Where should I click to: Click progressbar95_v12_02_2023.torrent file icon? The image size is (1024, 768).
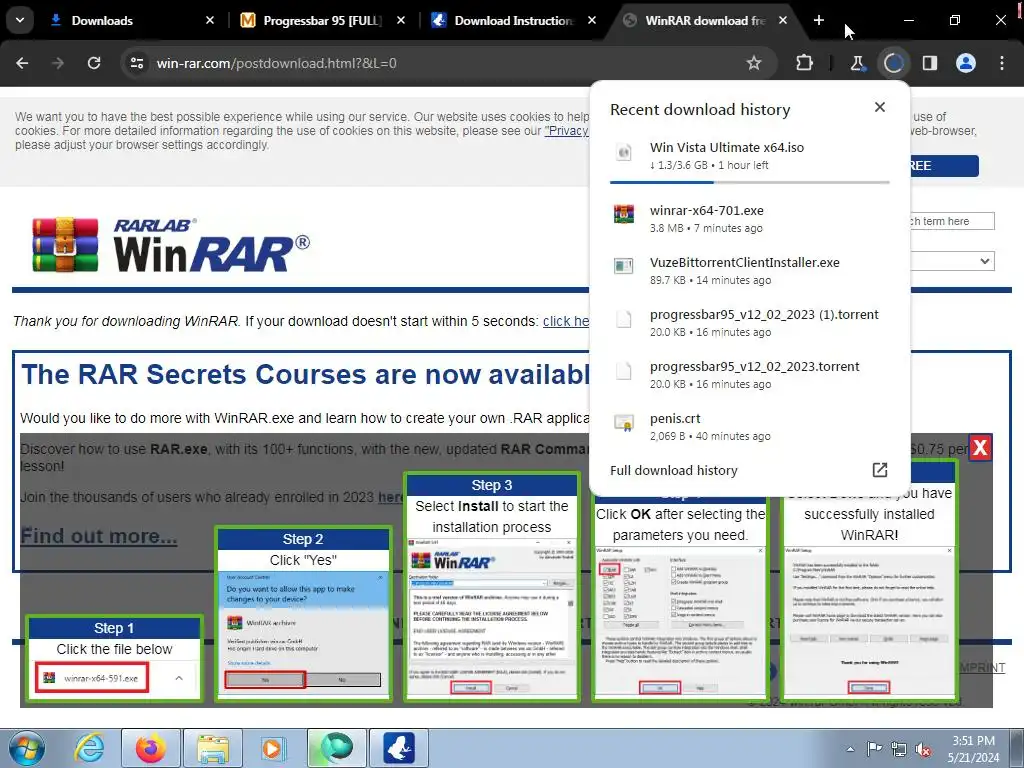624,371
